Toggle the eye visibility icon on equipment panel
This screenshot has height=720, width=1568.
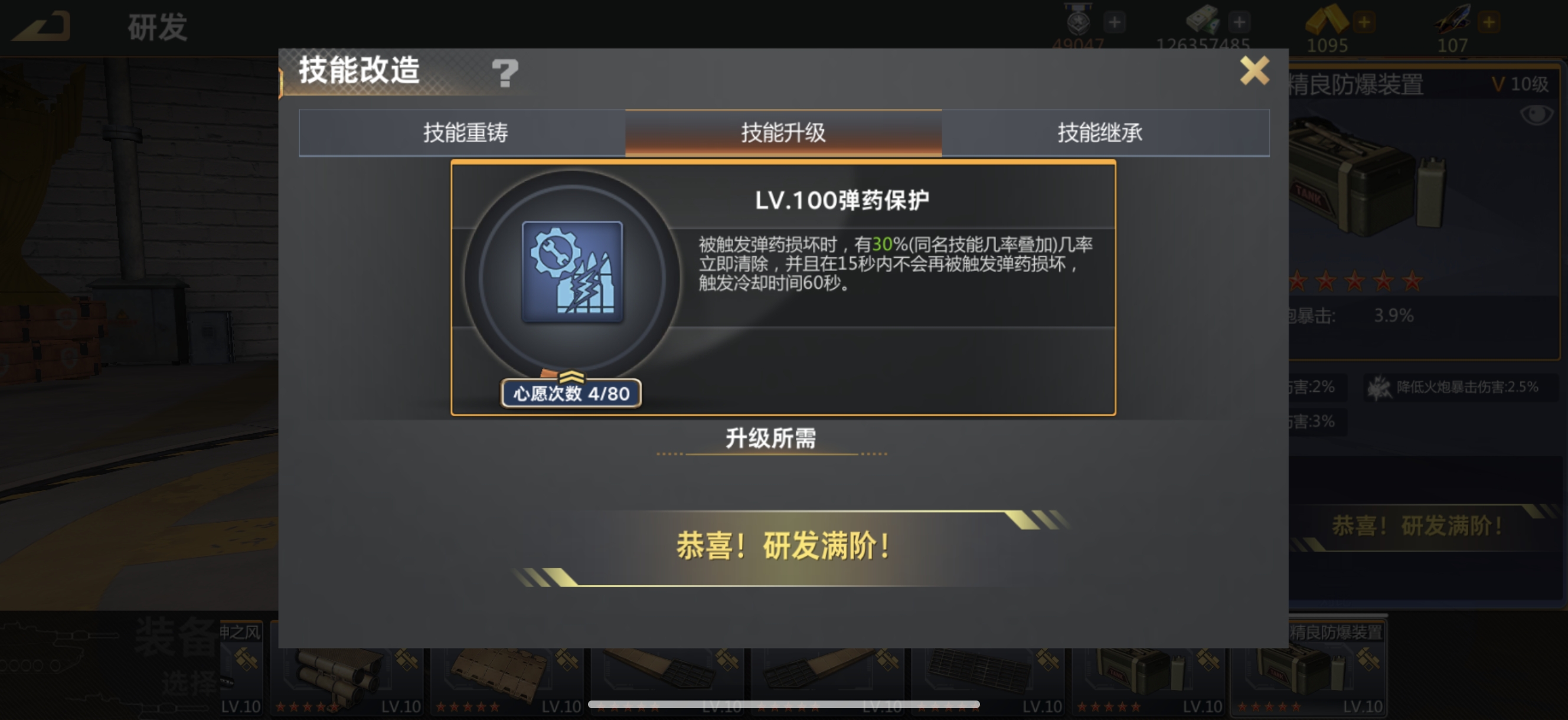click(1536, 114)
